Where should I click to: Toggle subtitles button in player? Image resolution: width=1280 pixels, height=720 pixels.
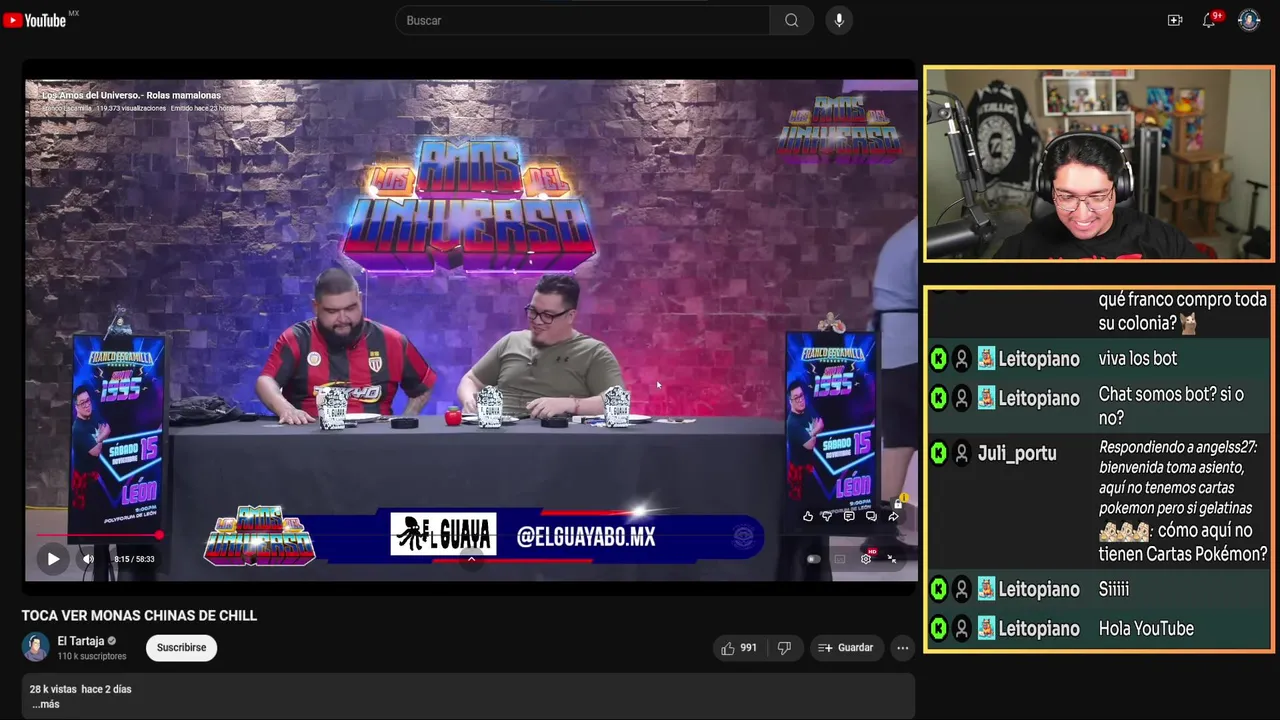click(840, 559)
